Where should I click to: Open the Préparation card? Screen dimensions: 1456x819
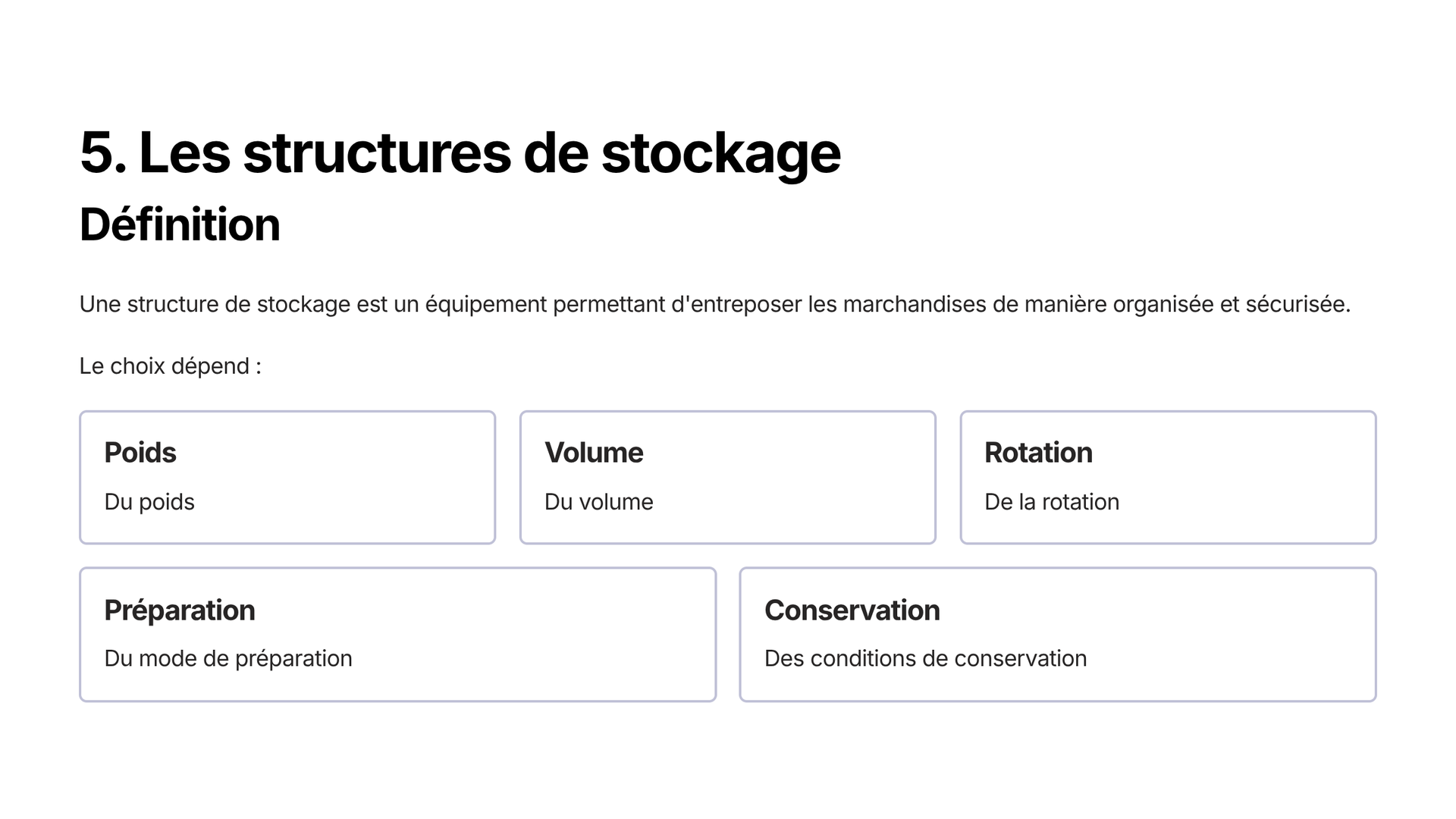(x=397, y=634)
